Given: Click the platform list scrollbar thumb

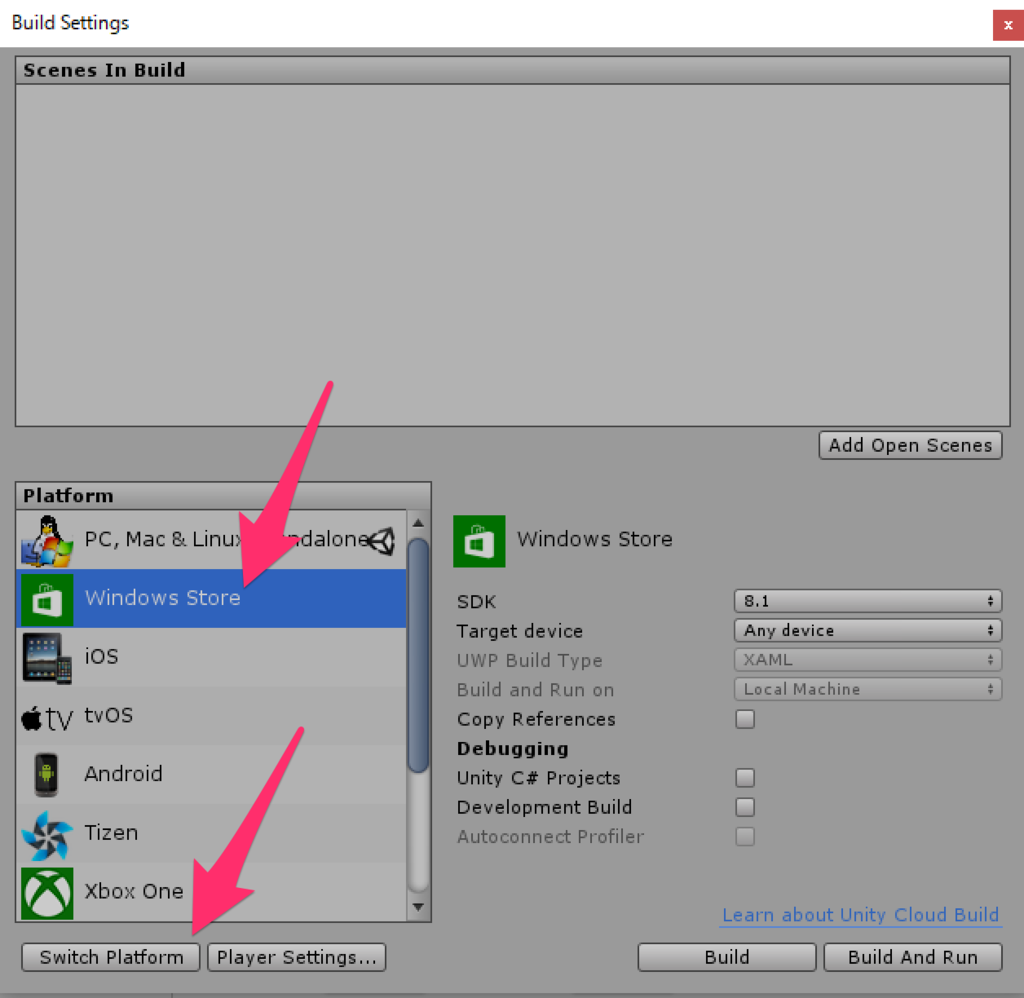Looking at the screenshot, I should (419, 655).
